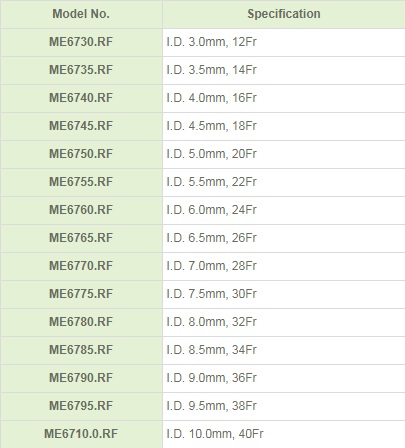
Task: Select the I.D. 9.0mm, 36Fr specification
Action: pos(211,378)
